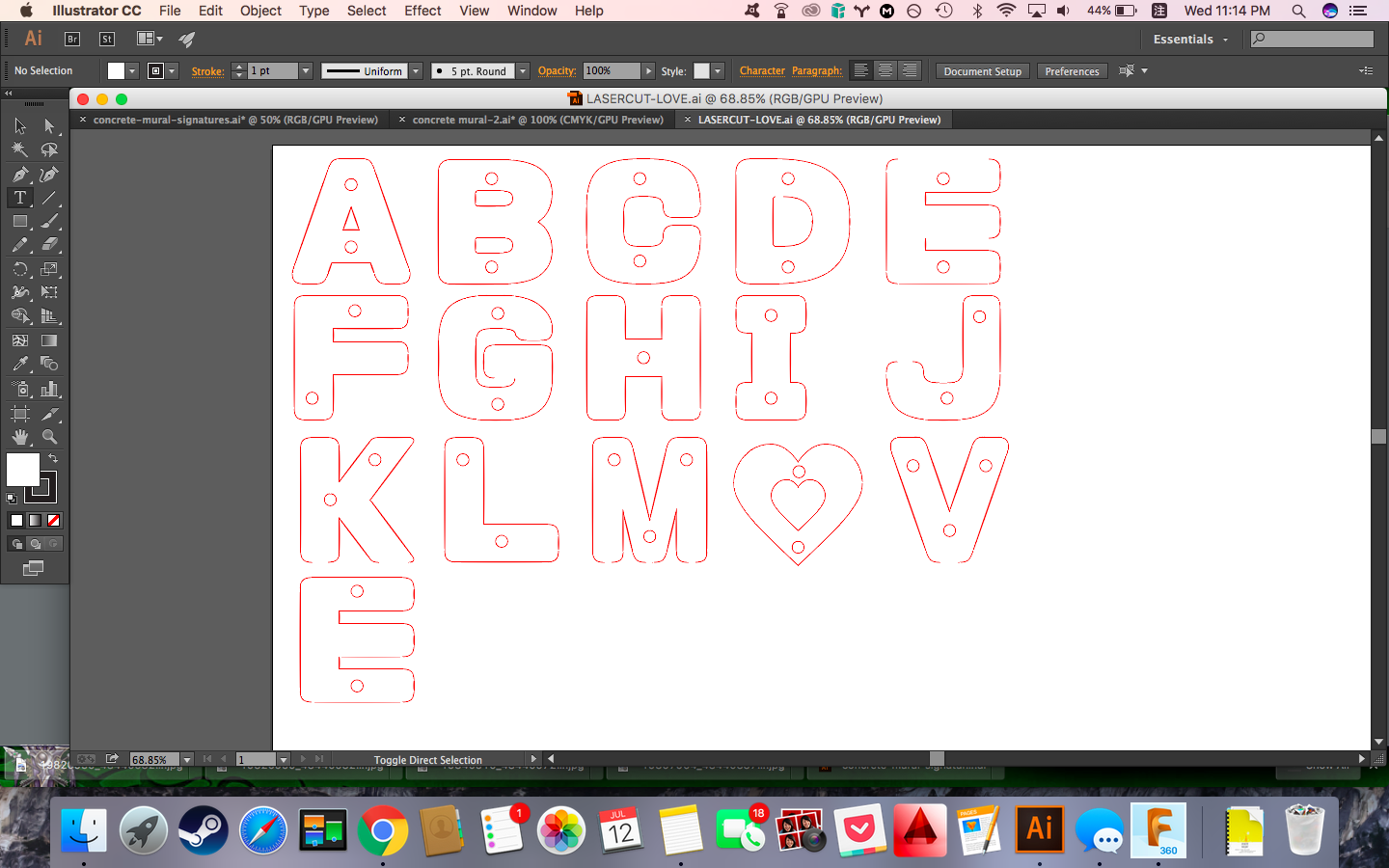
Task: Align paragraph left
Action: click(861, 70)
